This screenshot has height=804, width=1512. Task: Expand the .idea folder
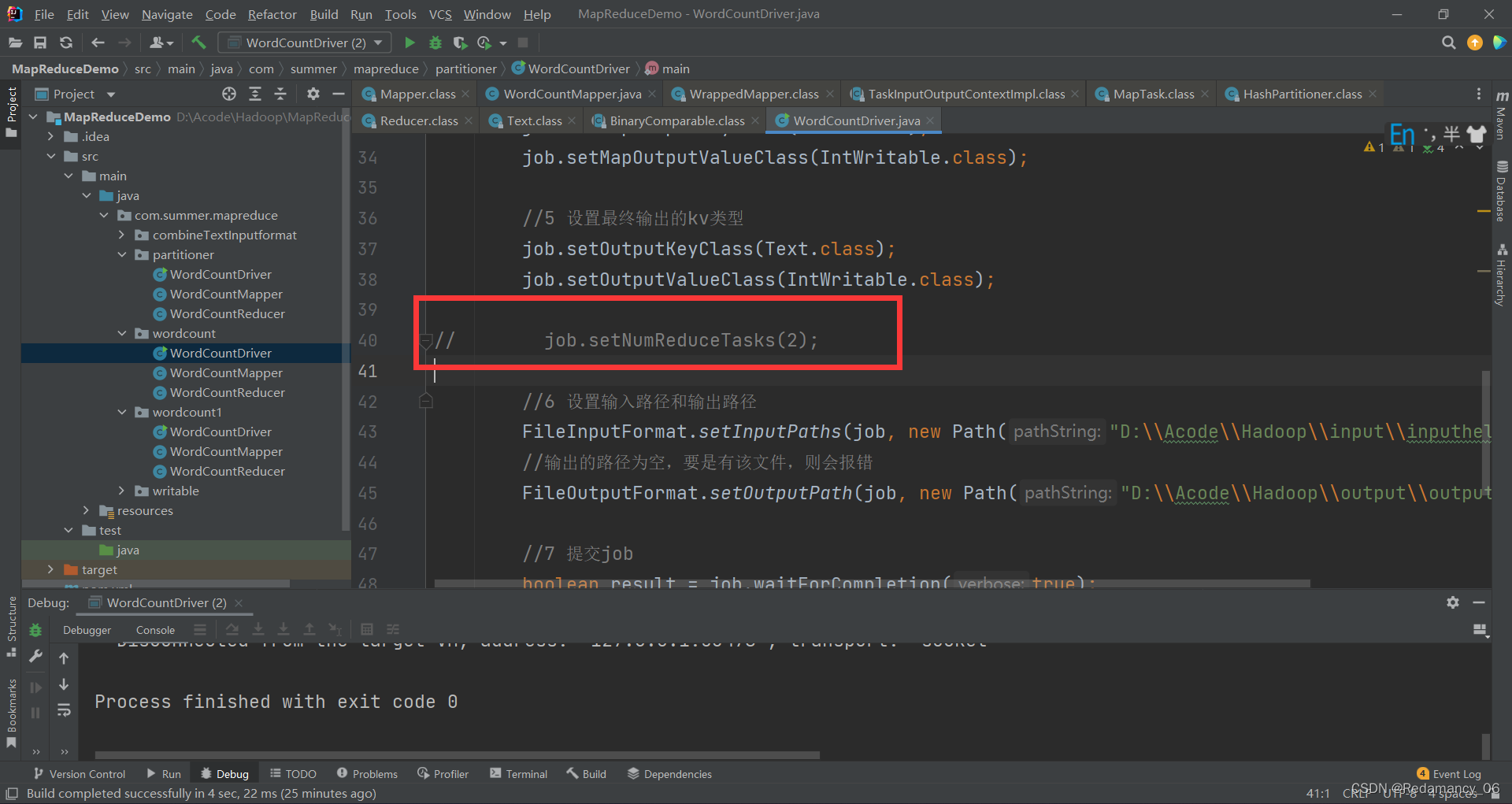click(51, 136)
